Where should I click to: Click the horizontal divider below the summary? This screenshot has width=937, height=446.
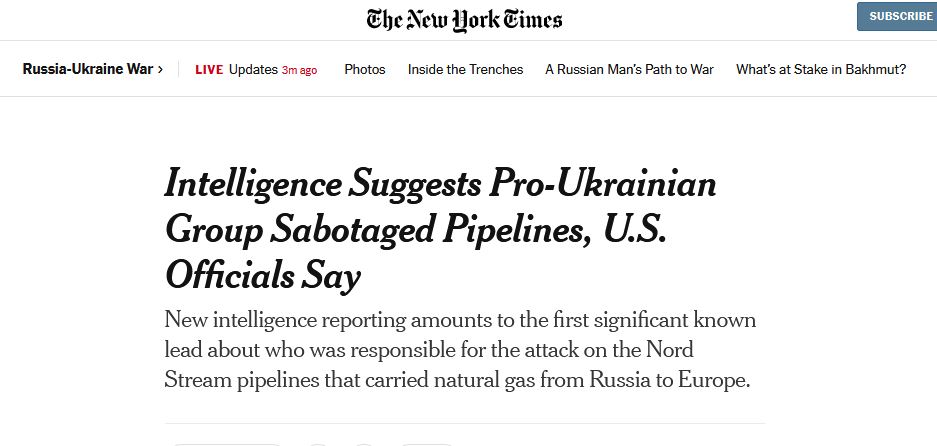[465, 423]
